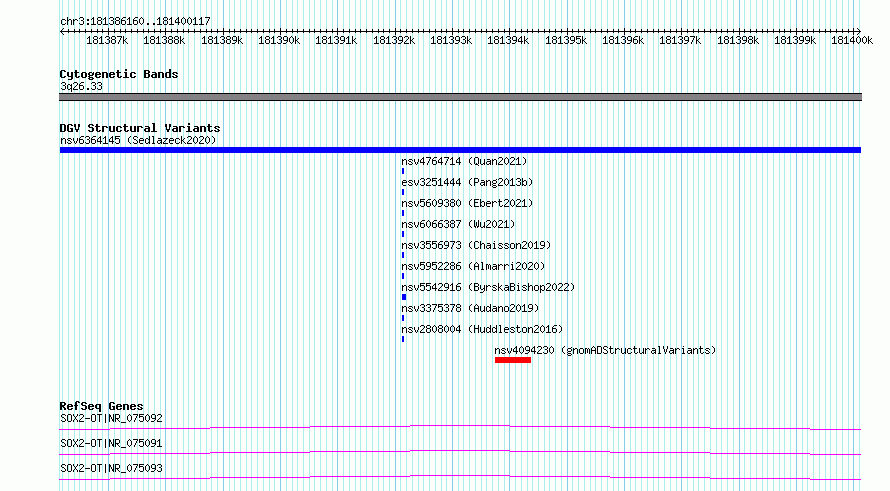Click the Cytogenetic Bands track title
This screenshot has height=491, width=890.
[x=119, y=74]
